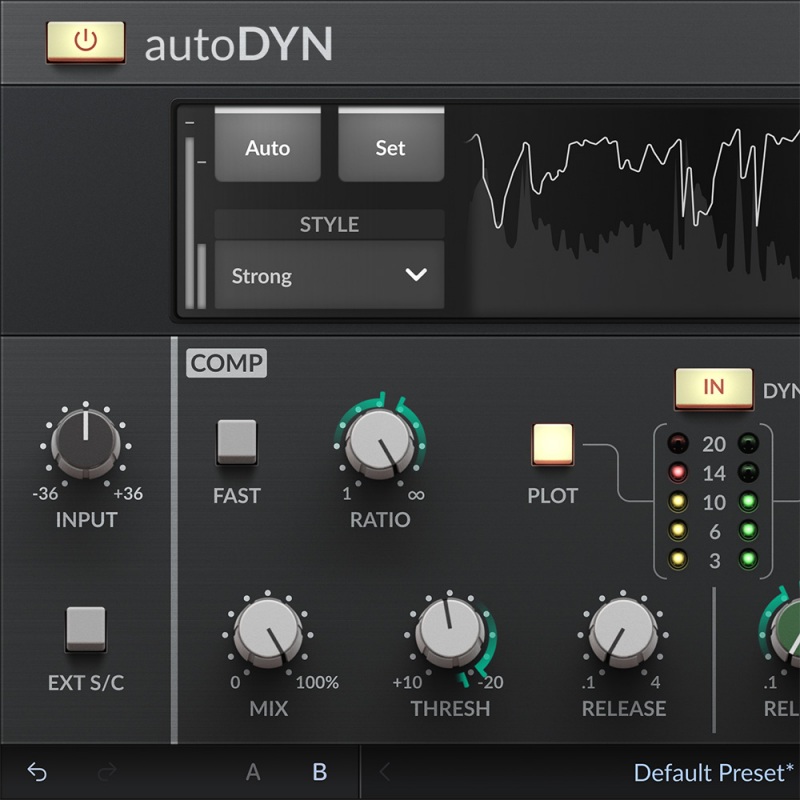Toggle the autoDYN power button
Screen dimensions: 800x800
(x=86, y=42)
